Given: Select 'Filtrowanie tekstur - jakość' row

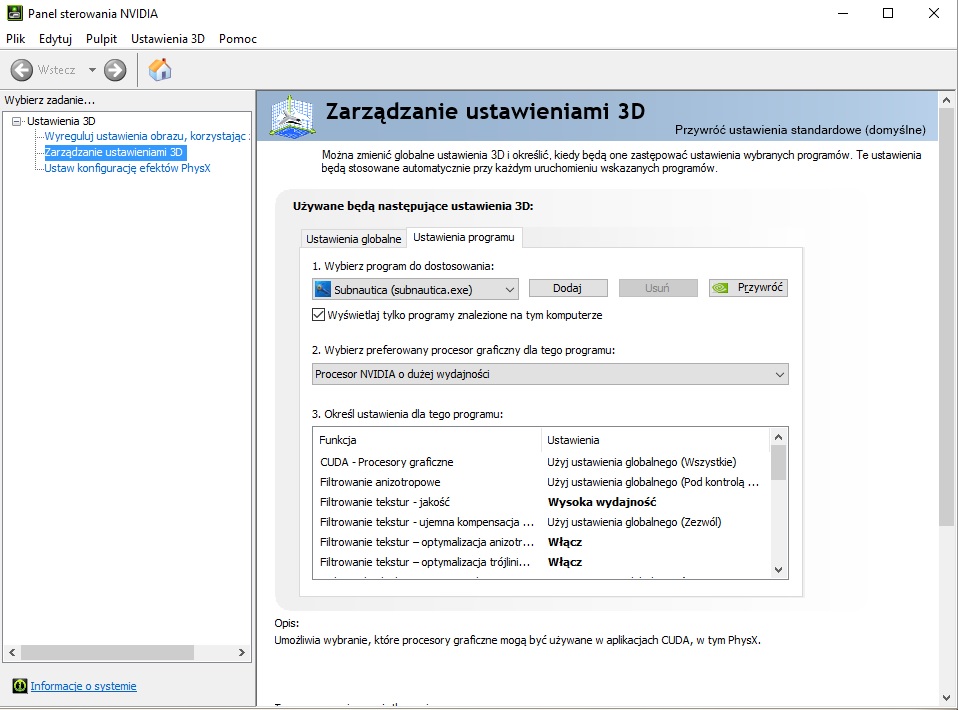Looking at the screenshot, I should [541, 502].
